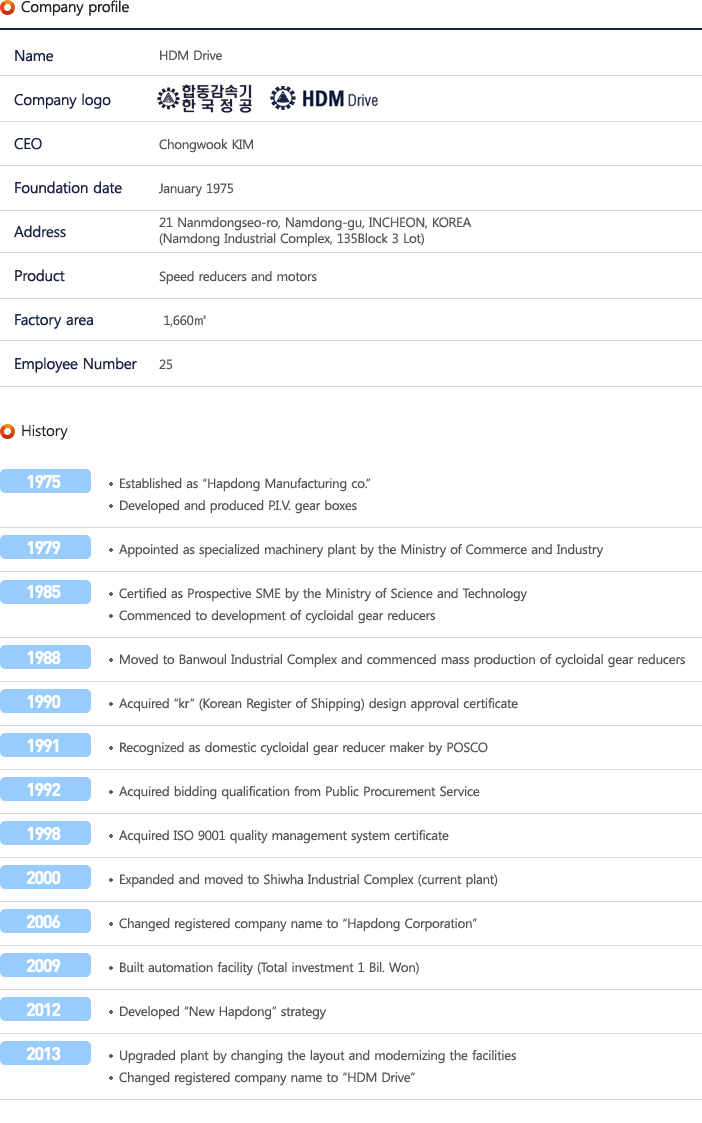Select the 1979 year badge
The width and height of the screenshot is (702, 1123).
[x=45, y=547]
